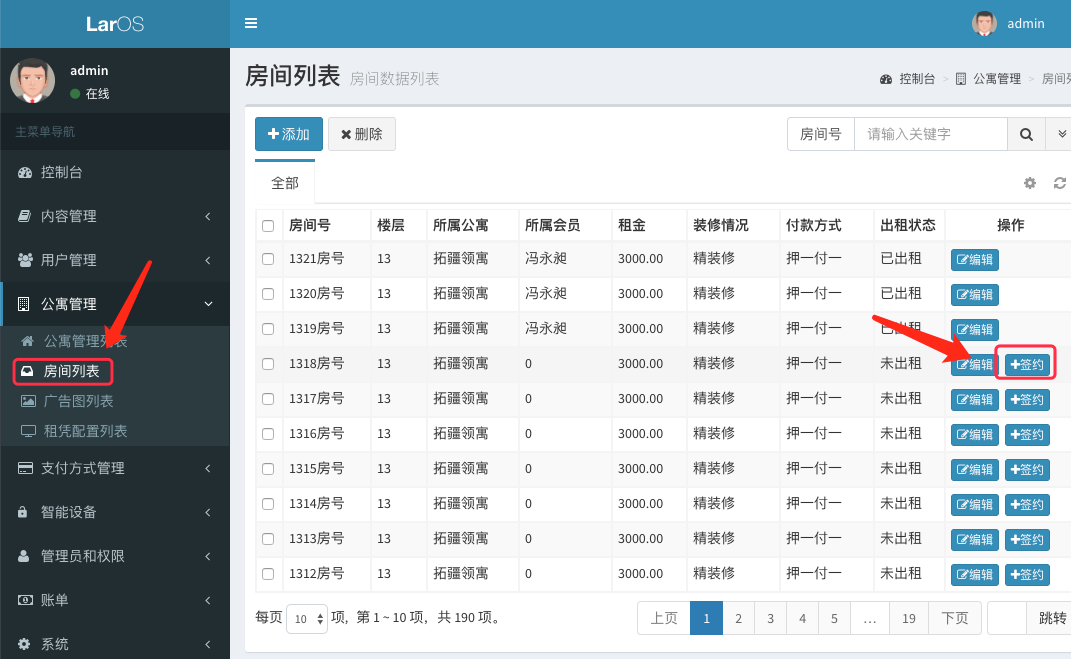Viewport: 1071px width, 659px height.
Task: Open the 房间号 search field selector
Action: click(x=820, y=135)
